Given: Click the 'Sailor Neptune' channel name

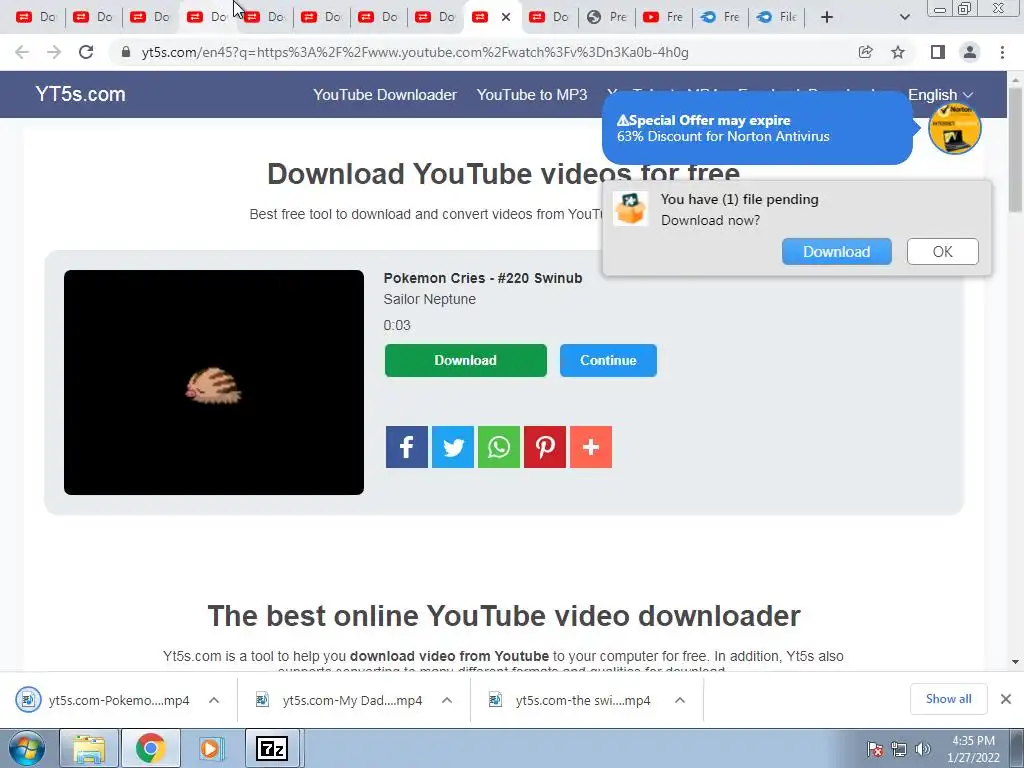Looking at the screenshot, I should point(430,299).
